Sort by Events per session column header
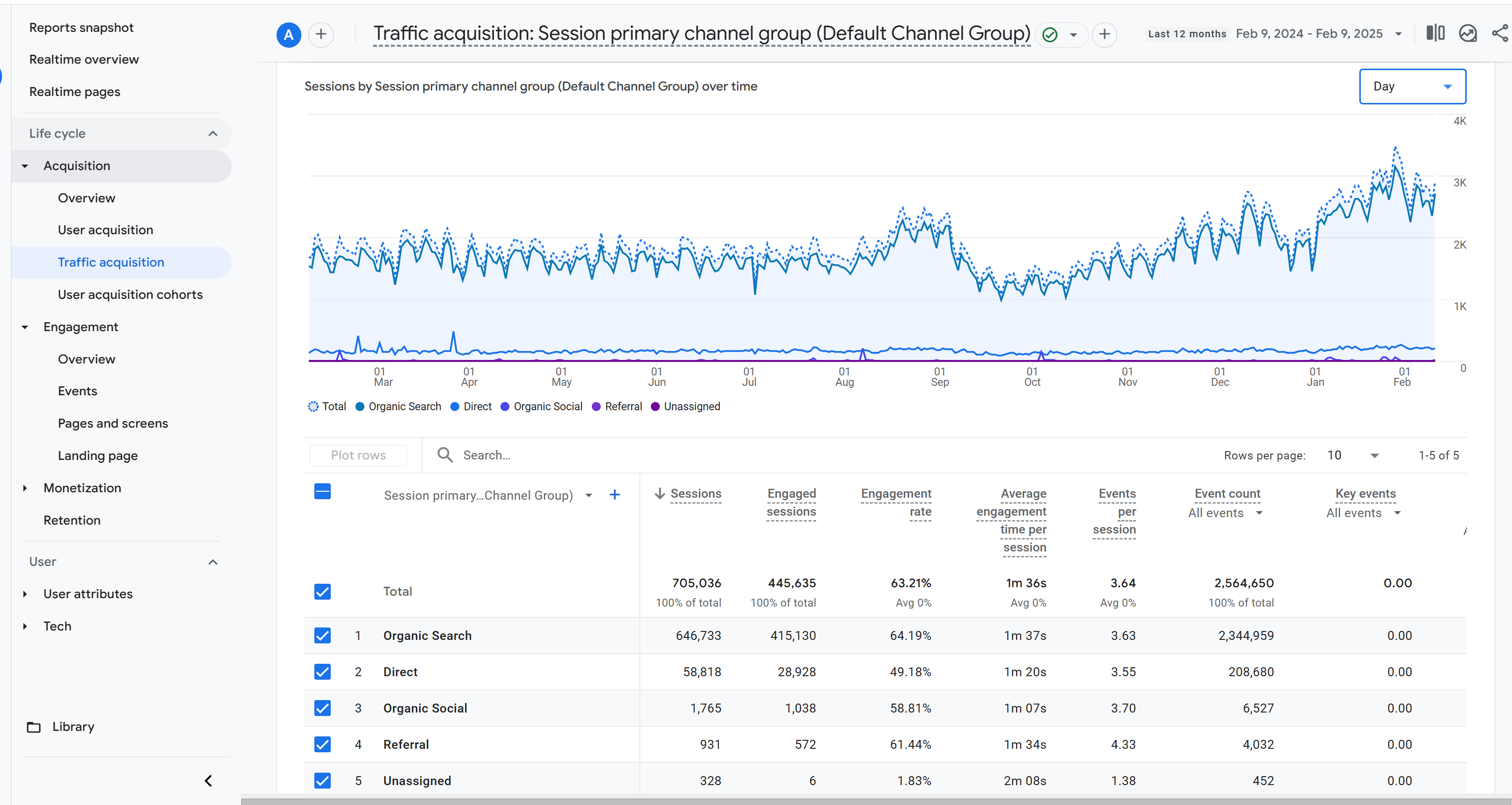This screenshot has height=805, width=1512. pyautogui.click(x=1115, y=512)
